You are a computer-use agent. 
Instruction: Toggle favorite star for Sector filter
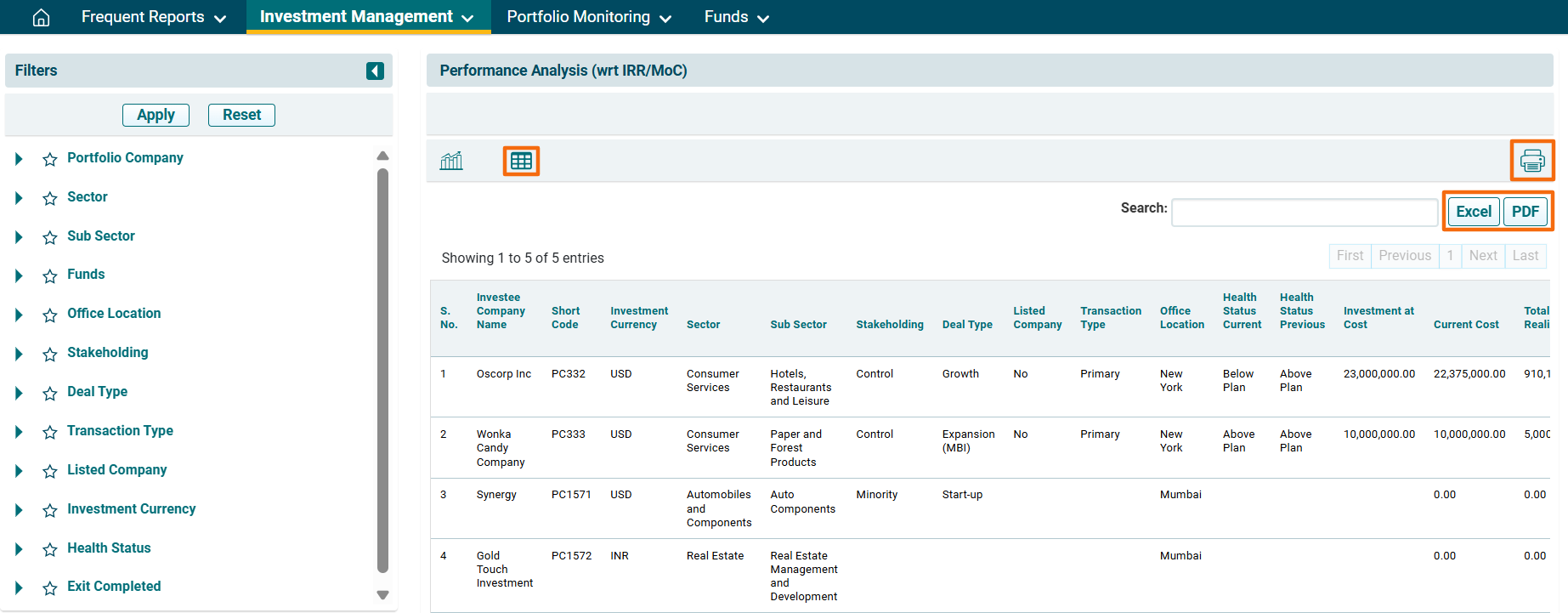[x=50, y=198]
